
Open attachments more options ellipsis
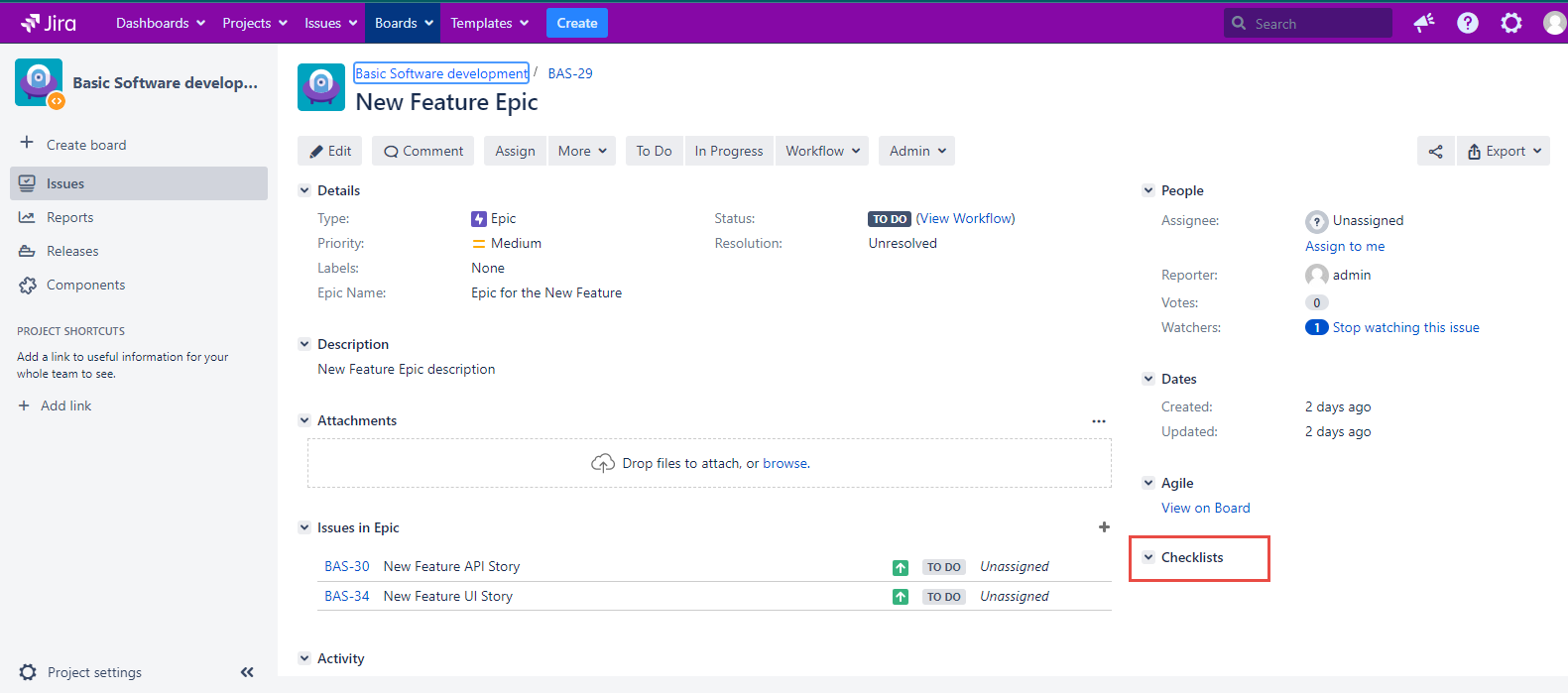tap(1098, 421)
